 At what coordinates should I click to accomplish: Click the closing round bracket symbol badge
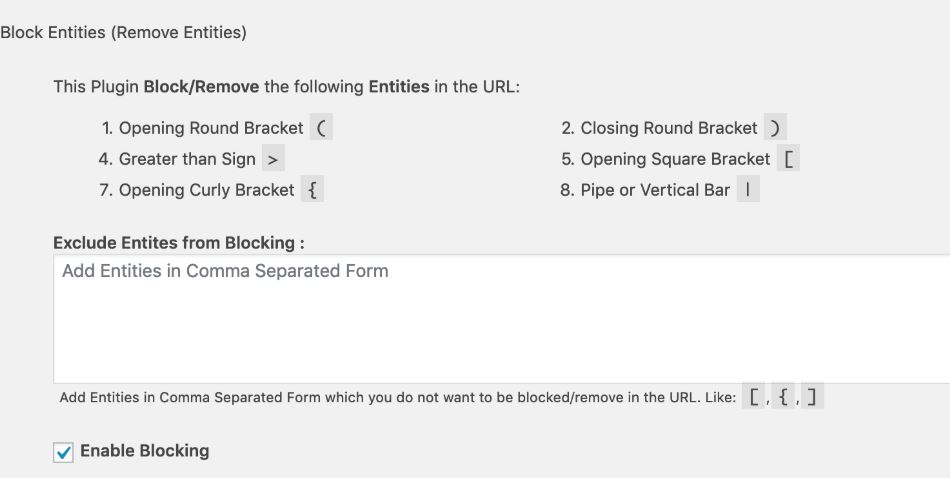point(775,128)
